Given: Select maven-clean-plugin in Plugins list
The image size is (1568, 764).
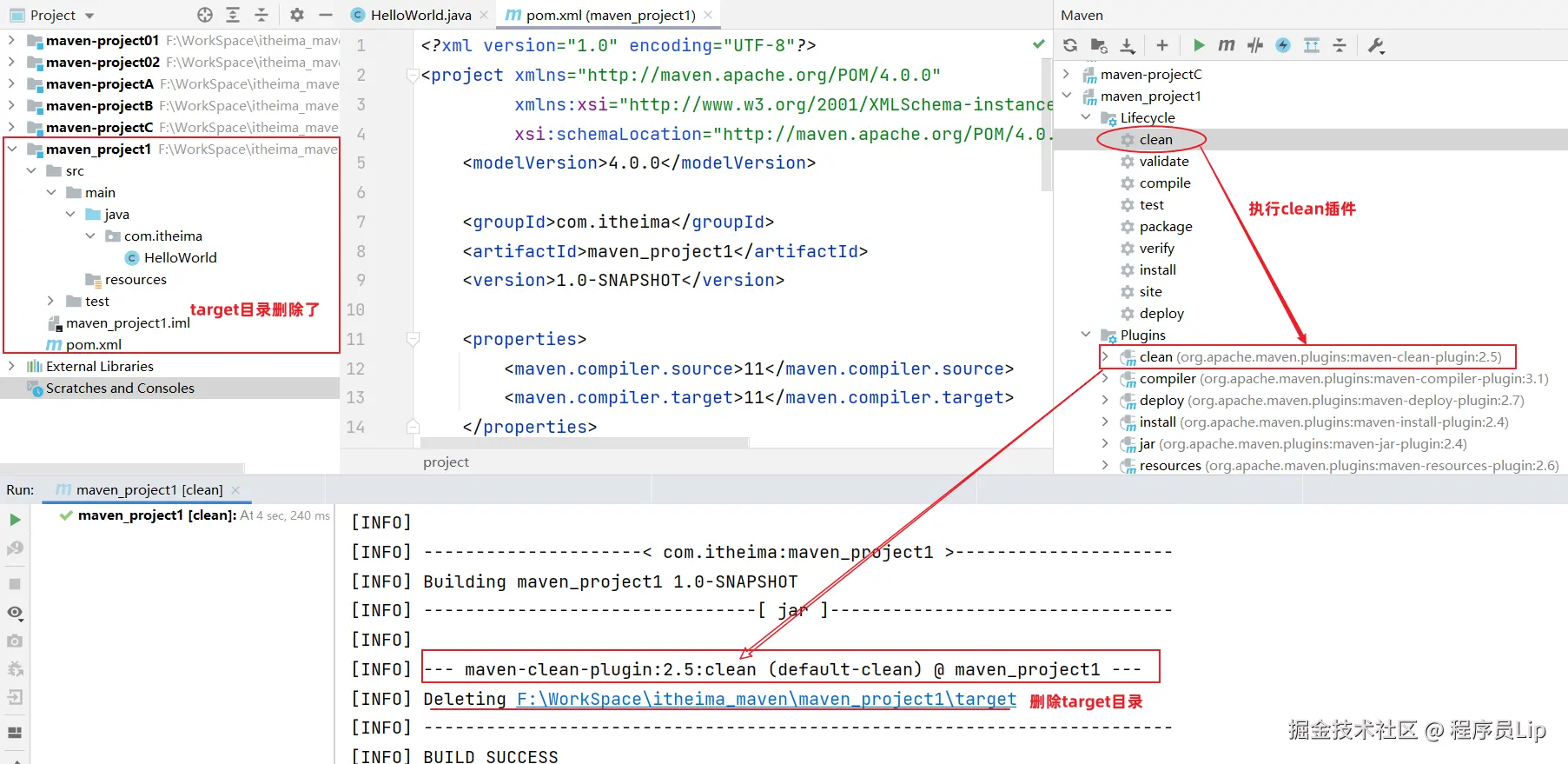Looking at the screenshot, I should pos(1310,356).
